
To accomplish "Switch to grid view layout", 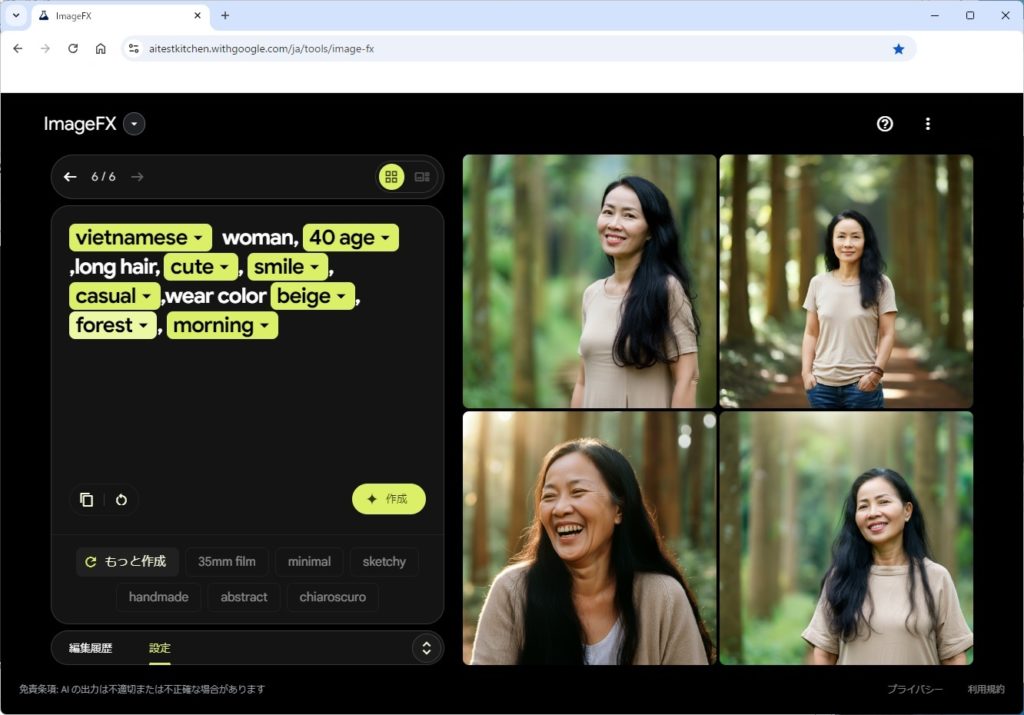I will (391, 177).
